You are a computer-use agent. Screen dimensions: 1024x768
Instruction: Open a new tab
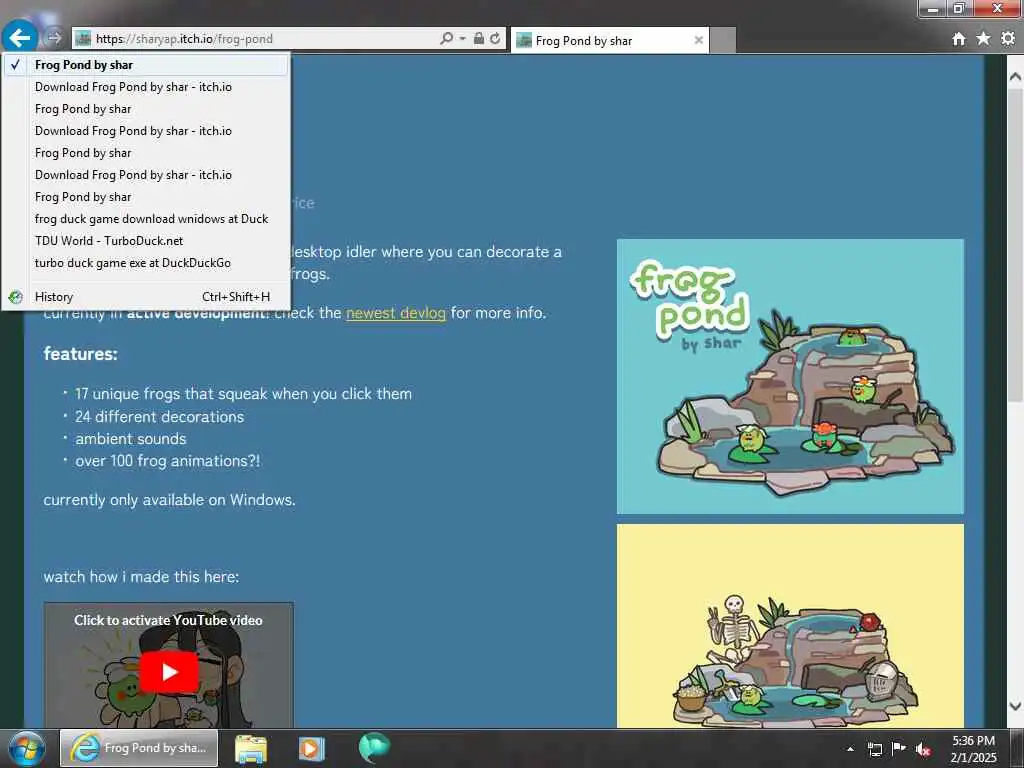tap(722, 40)
